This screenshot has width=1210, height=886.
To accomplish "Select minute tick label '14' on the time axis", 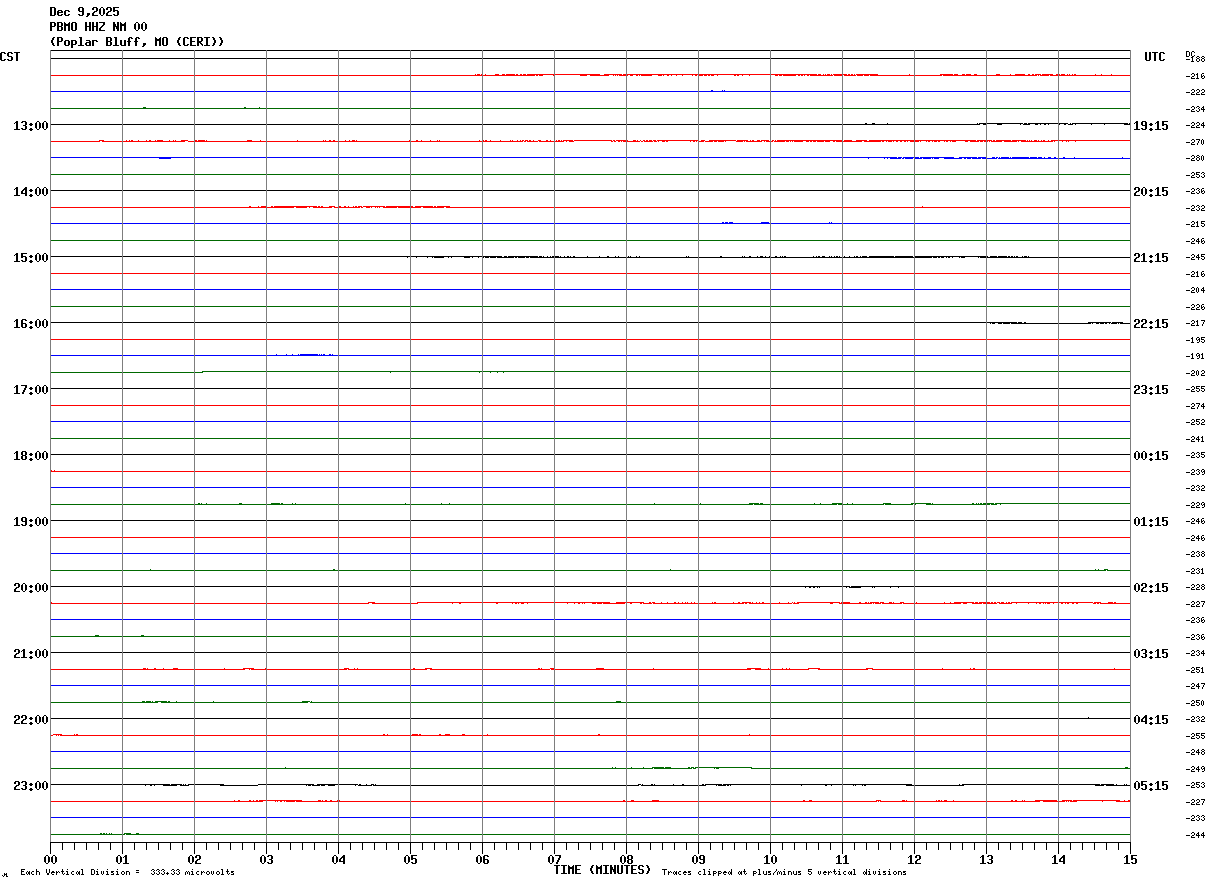I will [1058, 860].
